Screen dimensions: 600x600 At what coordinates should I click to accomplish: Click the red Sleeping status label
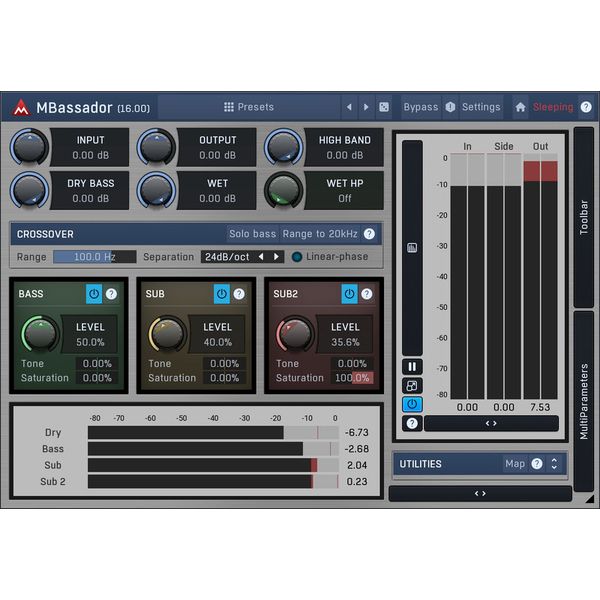[x=553, y=107]
